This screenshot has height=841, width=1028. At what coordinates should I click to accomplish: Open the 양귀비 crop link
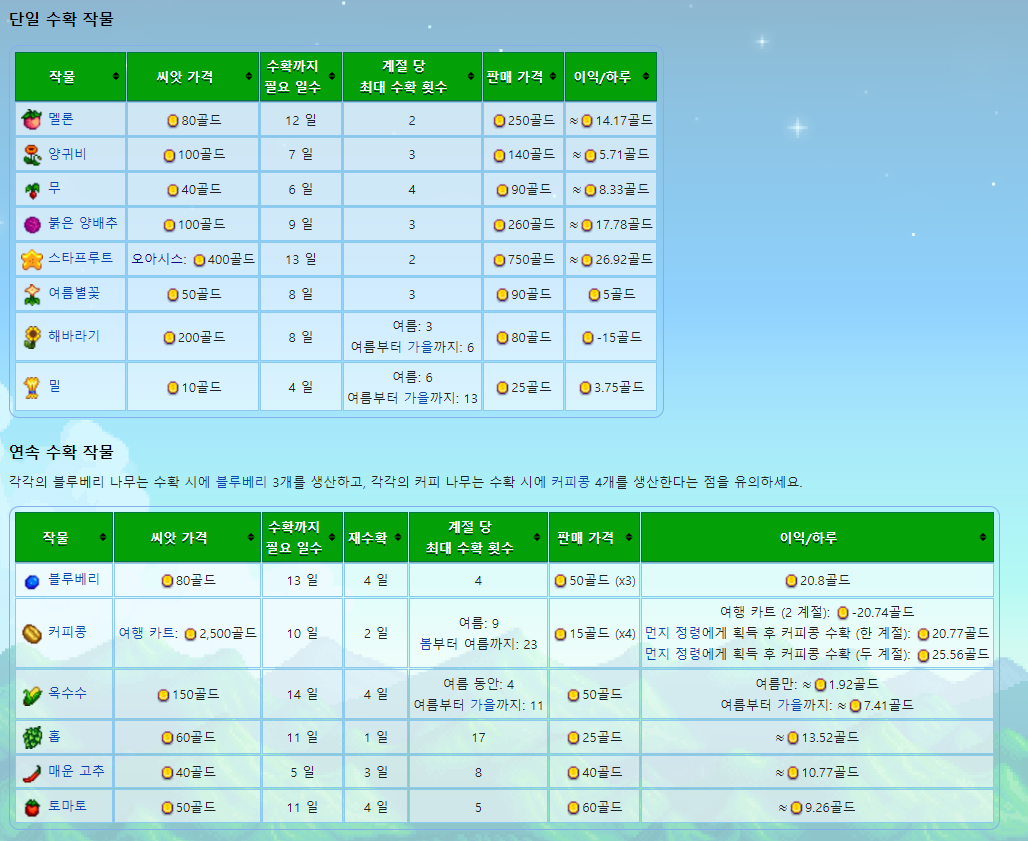pyautogui.click(x=67, y=154)
